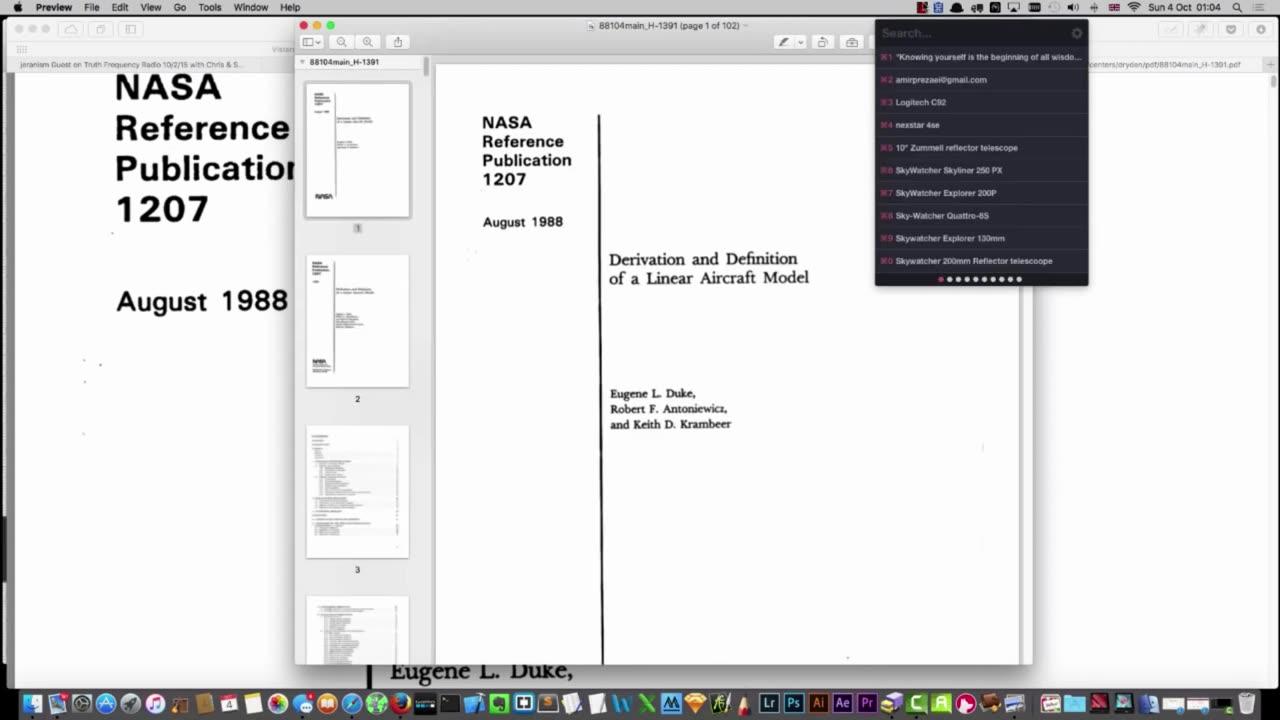Open the Help menu
This screenshot has height=720, width=1280.
(290, 7)
